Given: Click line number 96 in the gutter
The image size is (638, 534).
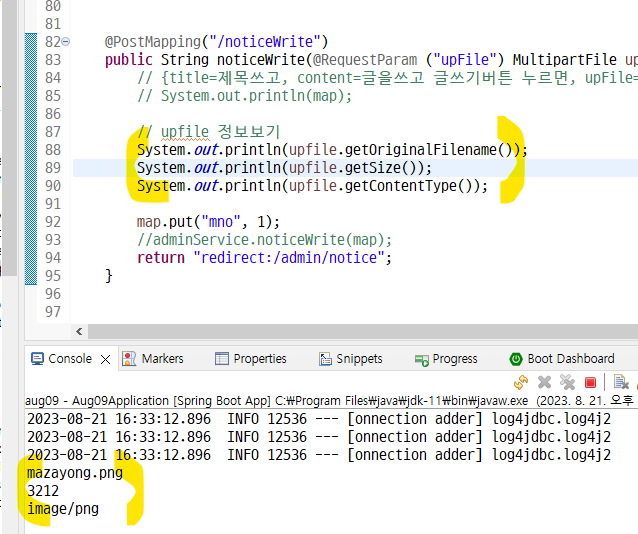Looking at the screenshot, I should (x=53, y=294).
